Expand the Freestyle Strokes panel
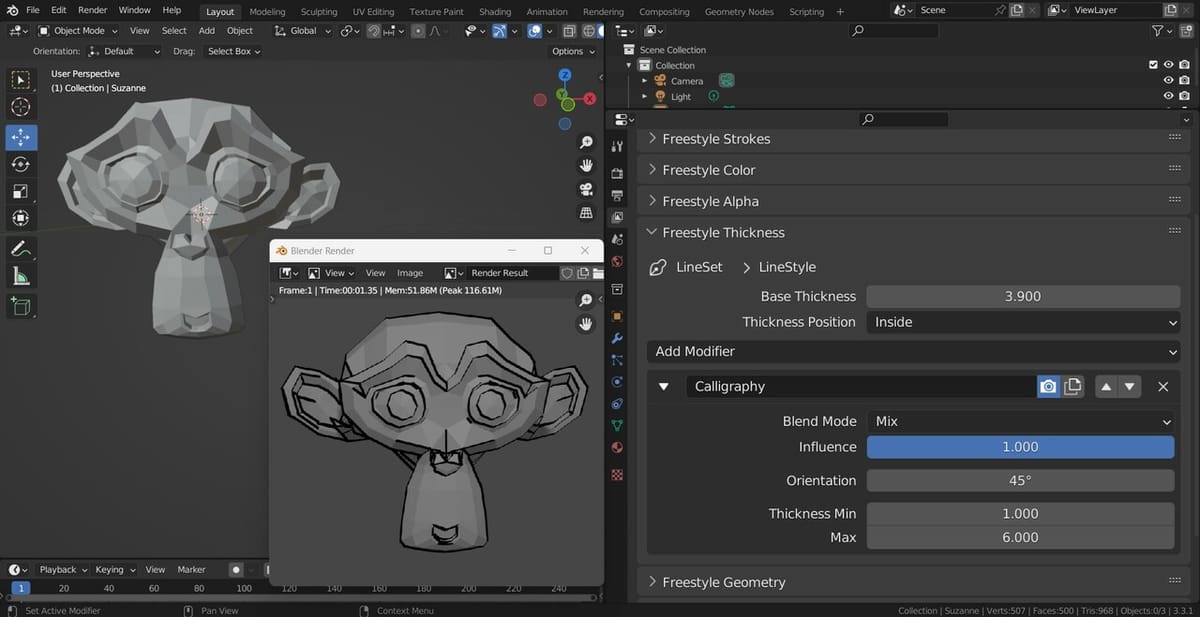1200x617 pixels. (x=716, y=139)
